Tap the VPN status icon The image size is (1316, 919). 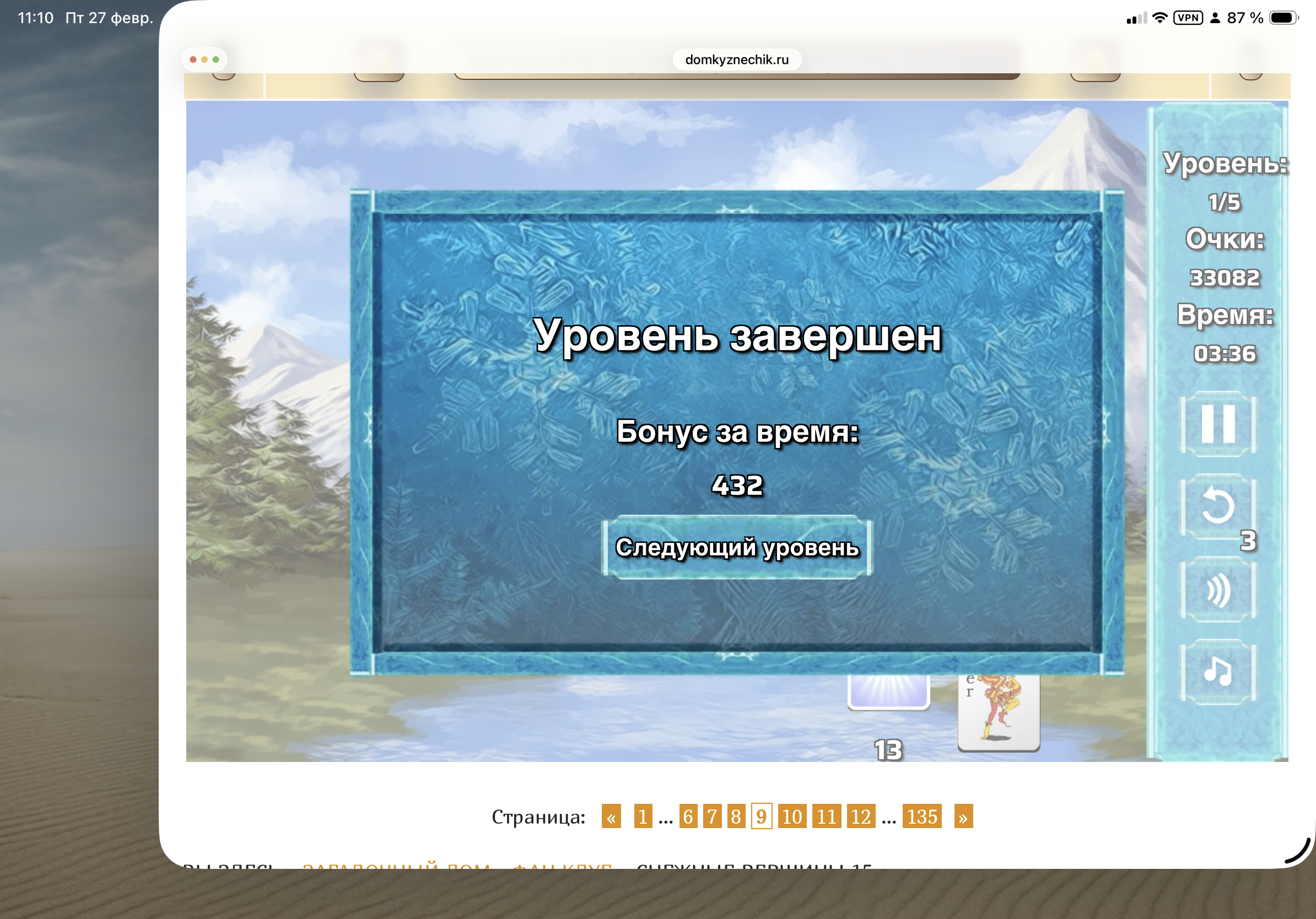pyautogui.click(x=1188, y=18)
